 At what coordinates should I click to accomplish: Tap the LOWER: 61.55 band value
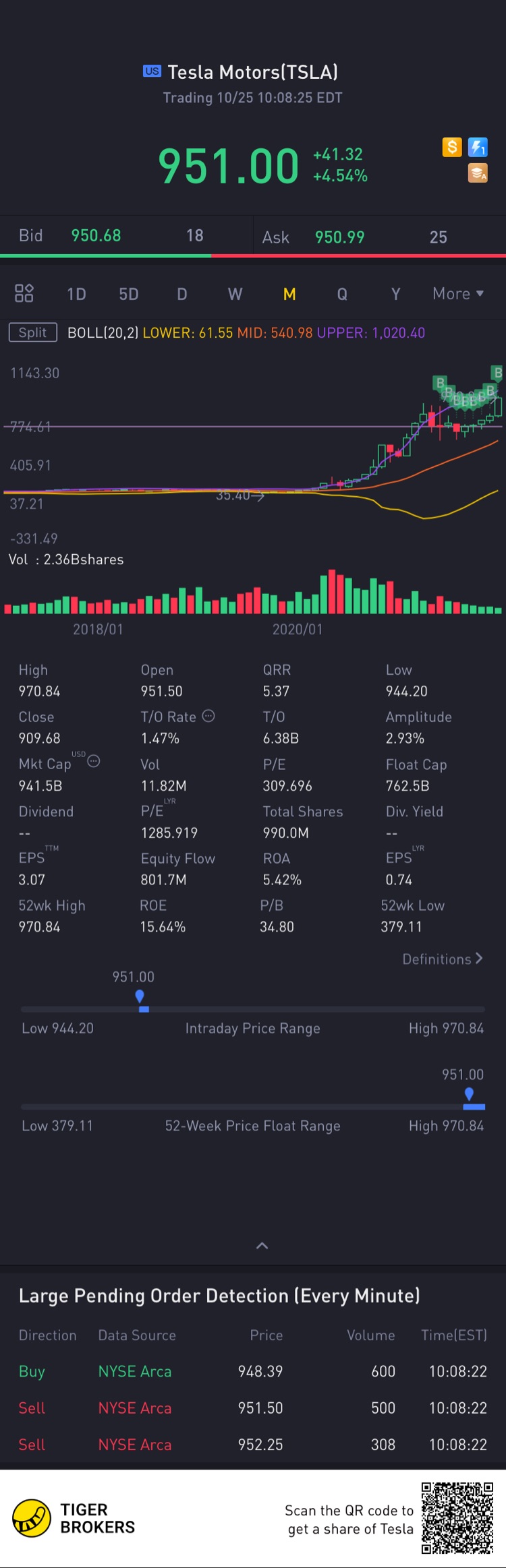pyautogui.click(x=188, y=332)
